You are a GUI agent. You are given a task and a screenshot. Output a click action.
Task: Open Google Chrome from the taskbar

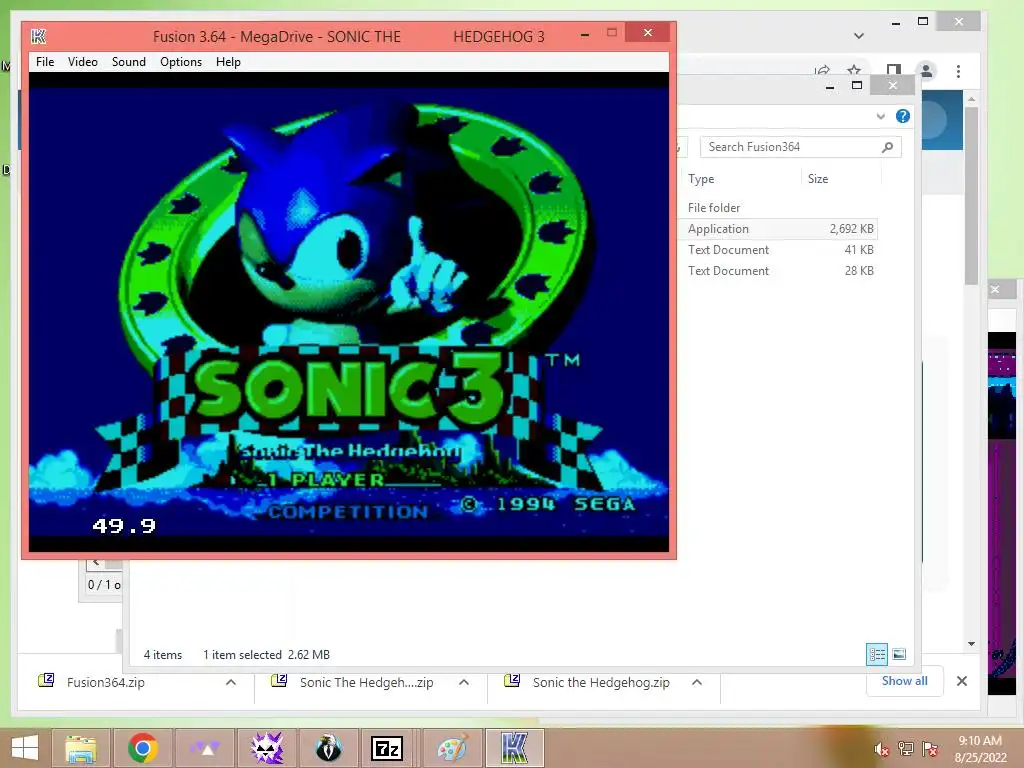click(x=143, y=748)
